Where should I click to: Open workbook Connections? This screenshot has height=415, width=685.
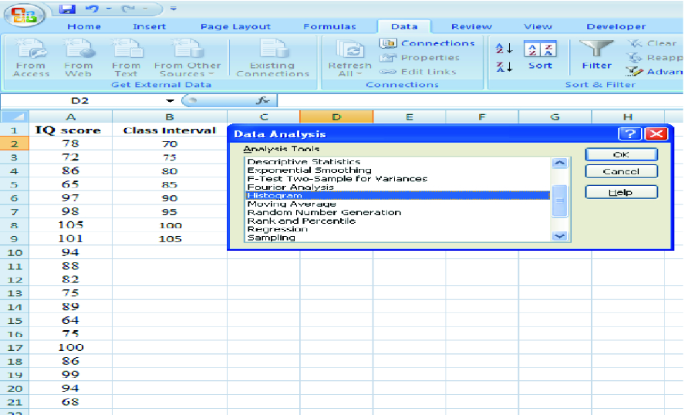[x=427, y=43]
